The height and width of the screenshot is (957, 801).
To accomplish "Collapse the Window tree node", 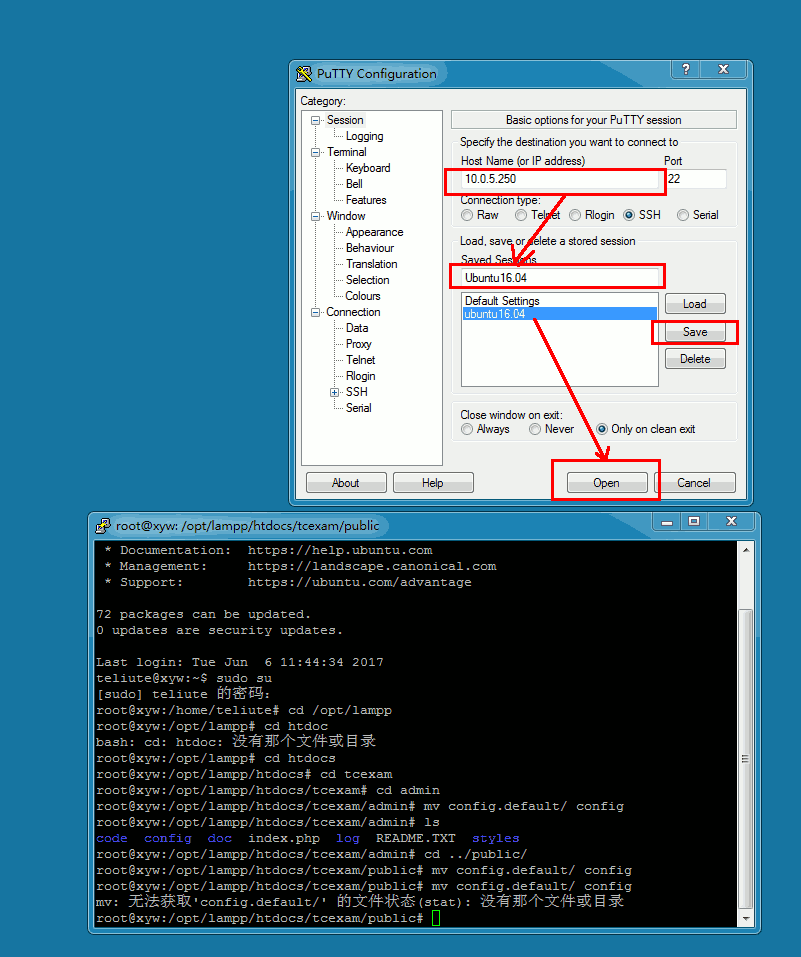I will [x=315, y=217].
